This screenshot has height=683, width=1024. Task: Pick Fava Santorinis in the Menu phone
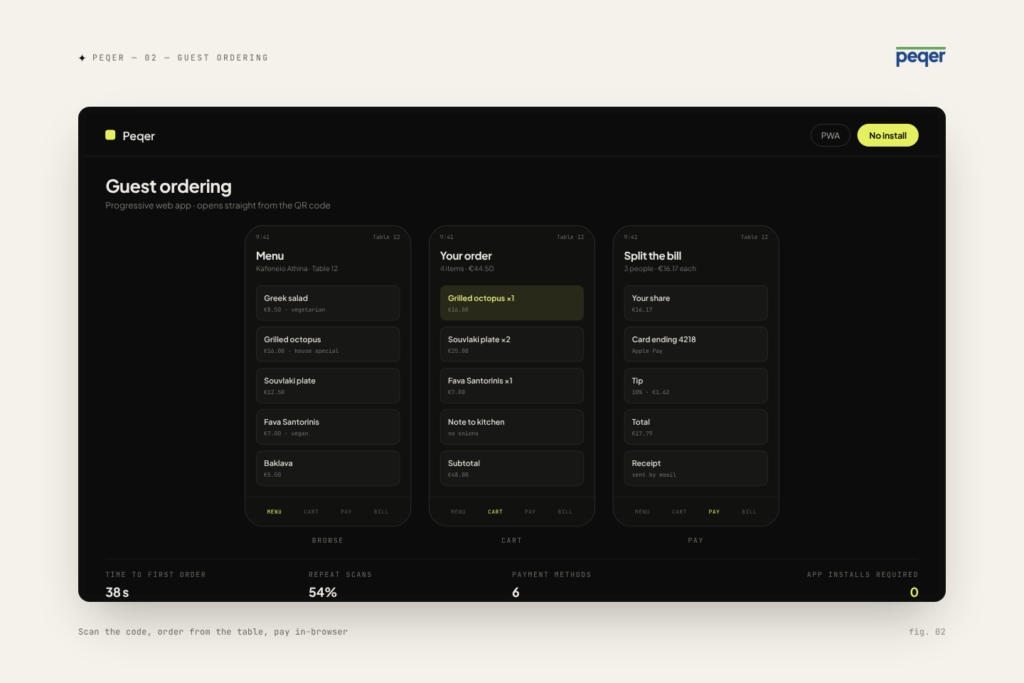click(x=328, y=427)
